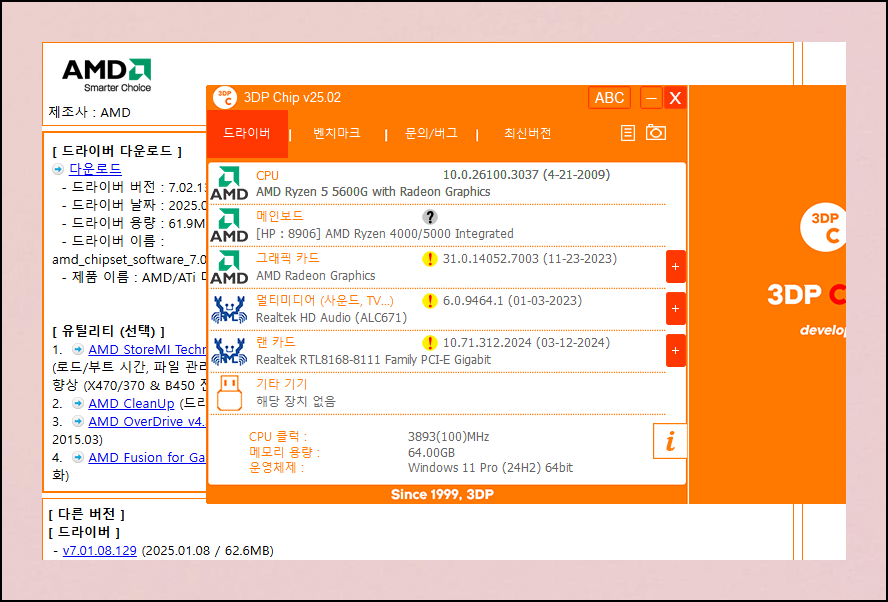Expand the 그래픽 카드 plus button
The image size is (888, 602).
[676, 267]
